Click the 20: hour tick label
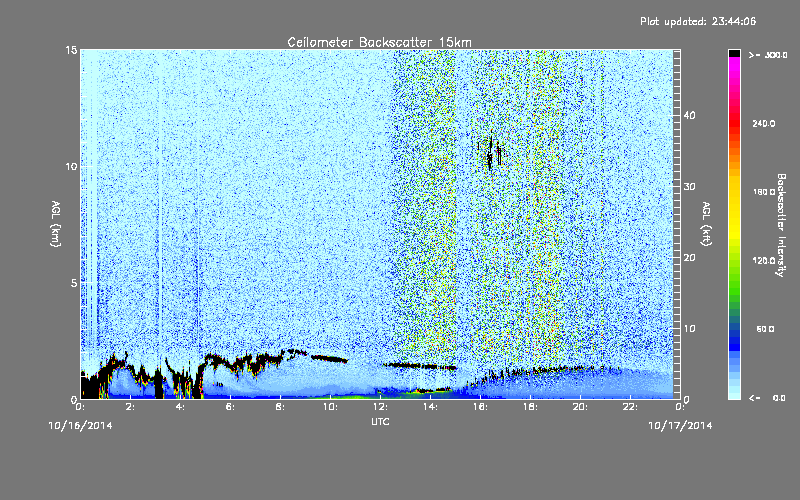This screenshot has width=800, height=500. pos(581,407)
